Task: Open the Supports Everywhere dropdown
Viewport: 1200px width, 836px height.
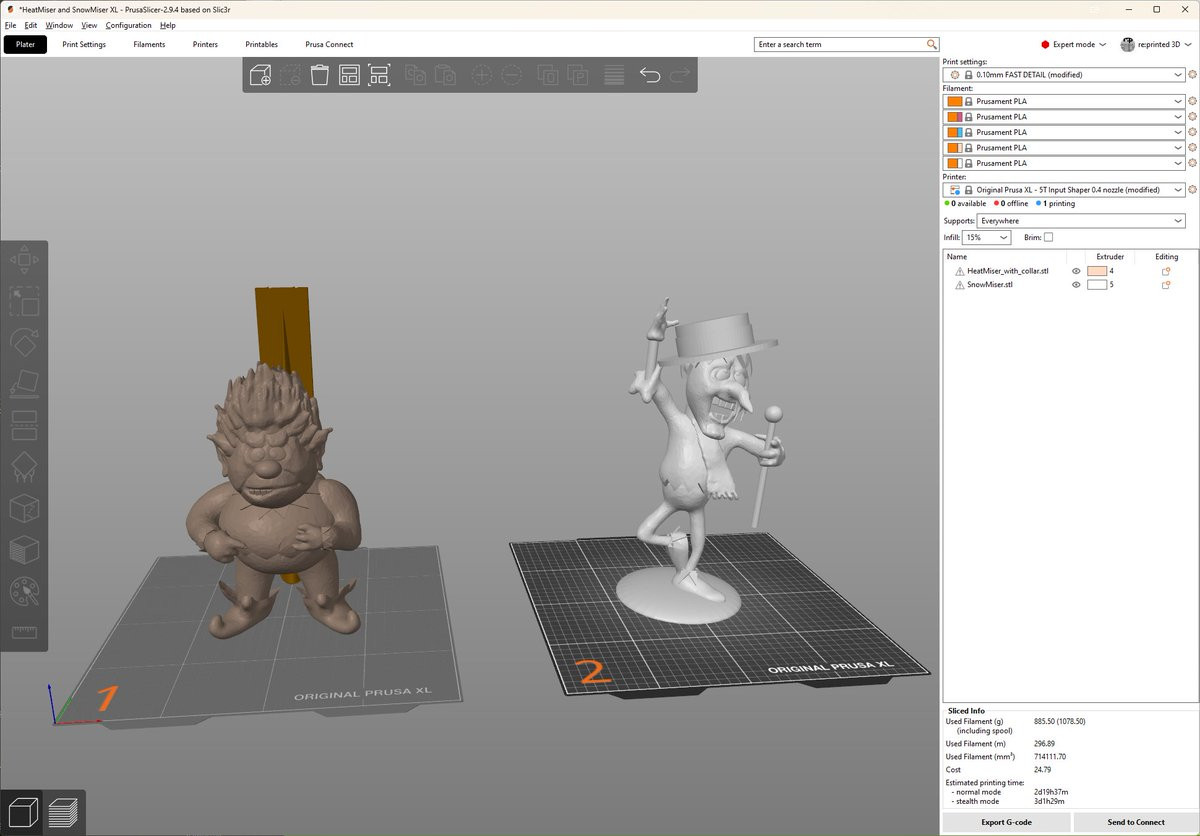Action: 1081,221
